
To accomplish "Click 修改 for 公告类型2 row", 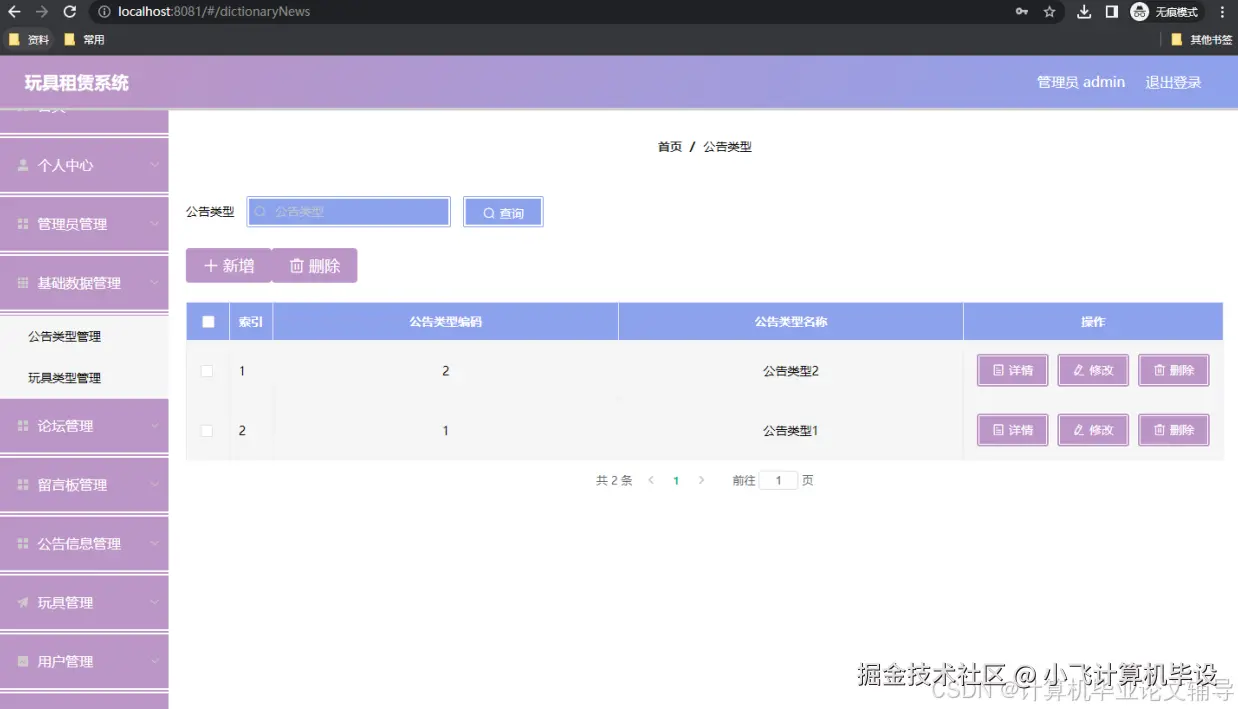I will [1093, 370].
